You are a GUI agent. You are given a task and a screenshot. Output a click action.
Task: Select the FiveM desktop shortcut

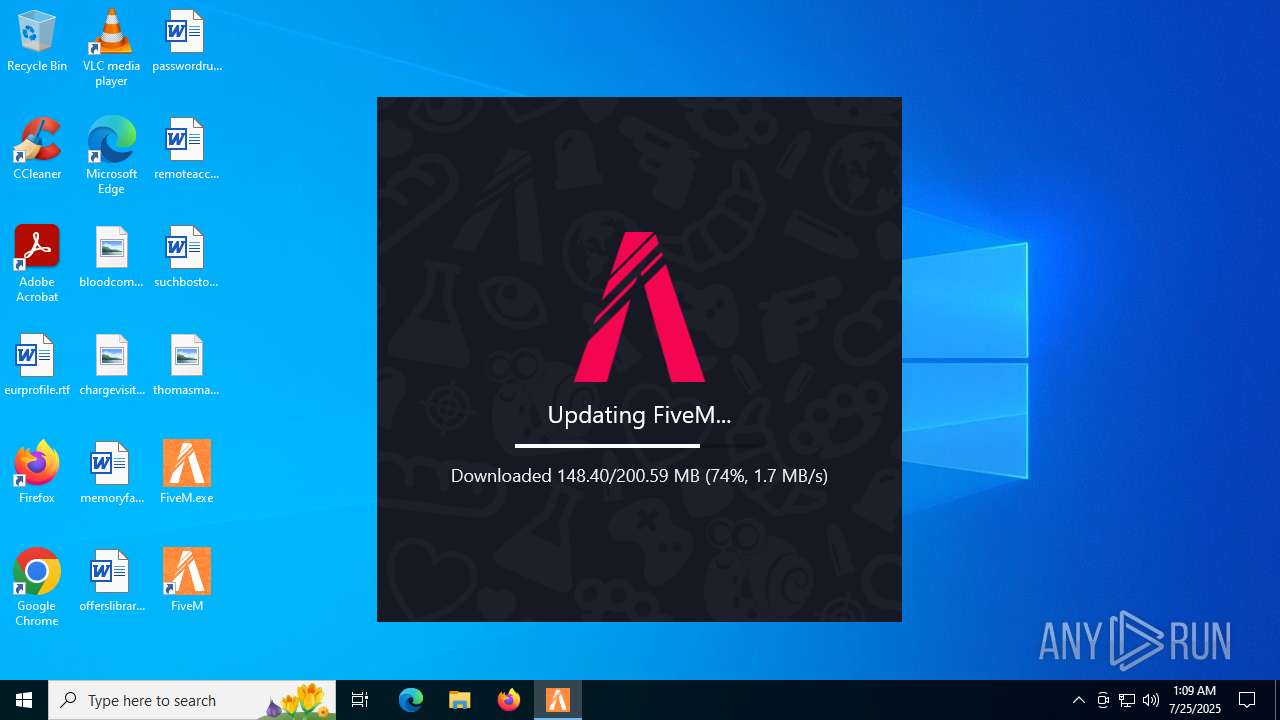[187, 580]
